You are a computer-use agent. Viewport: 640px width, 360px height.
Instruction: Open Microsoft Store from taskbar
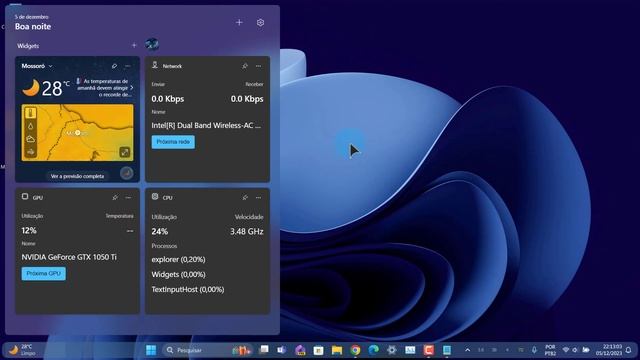[x=318, y=350]
